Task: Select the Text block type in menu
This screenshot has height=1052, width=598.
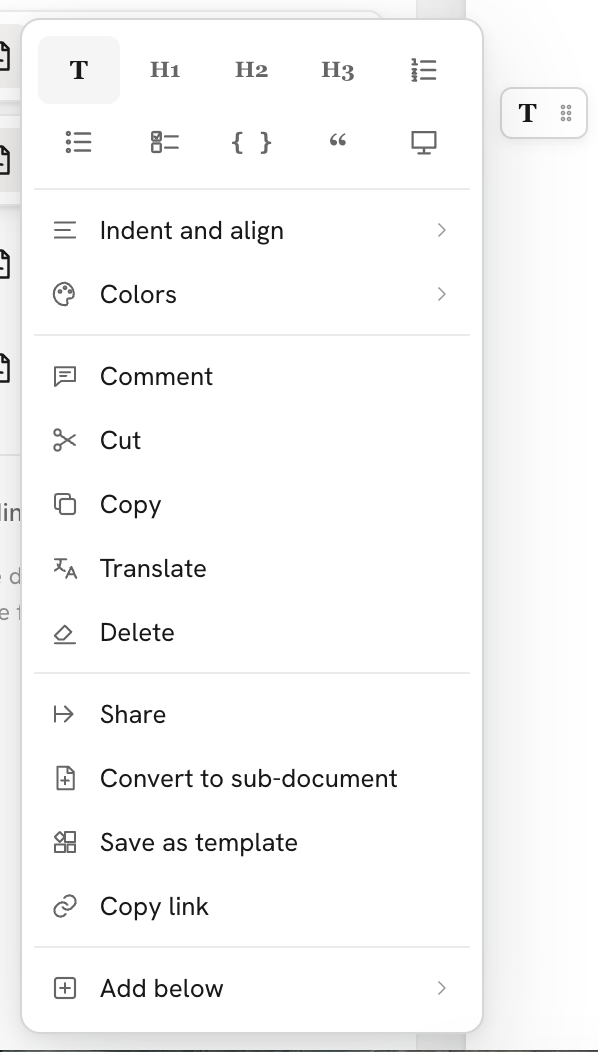Action: tap(79, 70)
